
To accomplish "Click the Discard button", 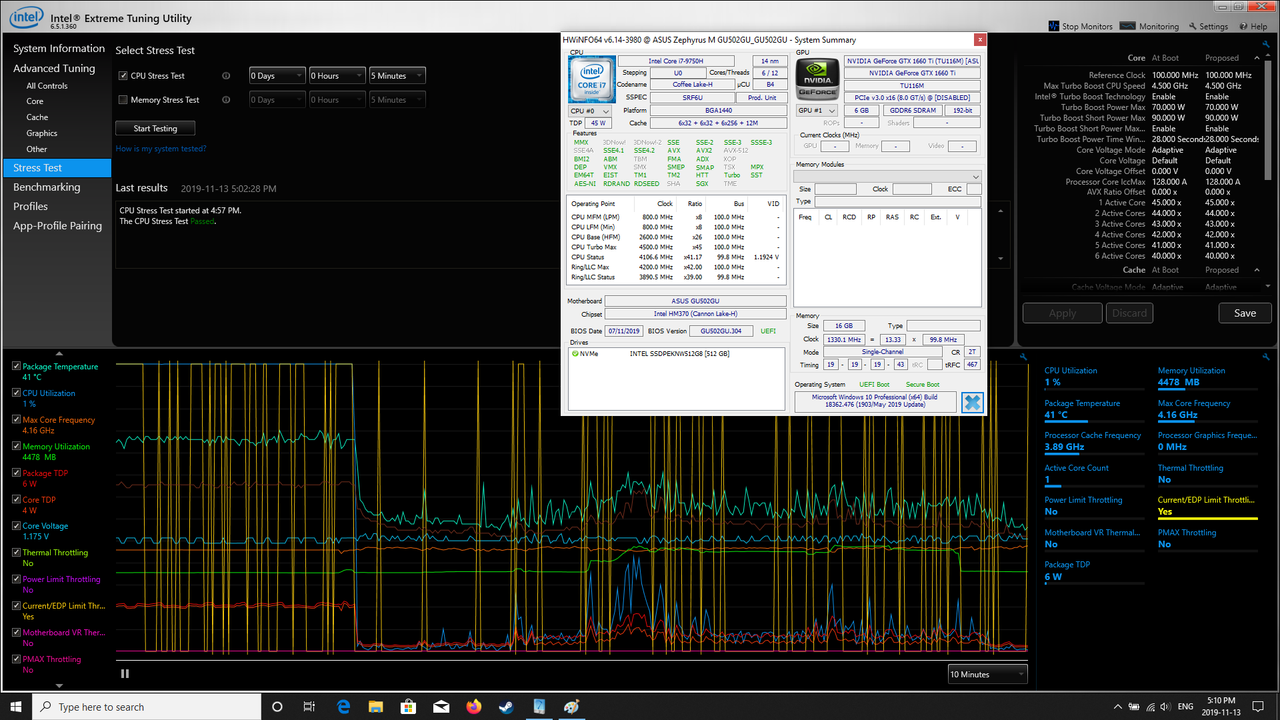I will pyautogui.click(x=1129, y=313).
